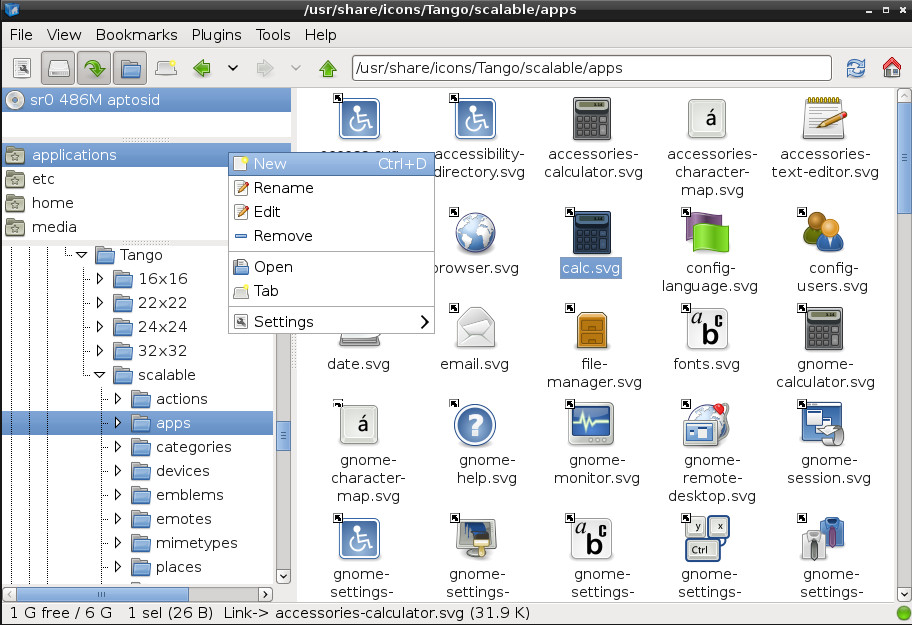
Task: Select the fonts.svg icon
Action: pyautogui.click(x=707, y=328)
